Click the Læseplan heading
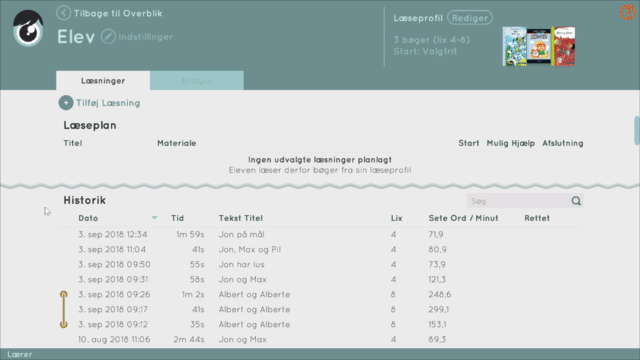Viewport: 640px width, 360px height. (90, 125)
